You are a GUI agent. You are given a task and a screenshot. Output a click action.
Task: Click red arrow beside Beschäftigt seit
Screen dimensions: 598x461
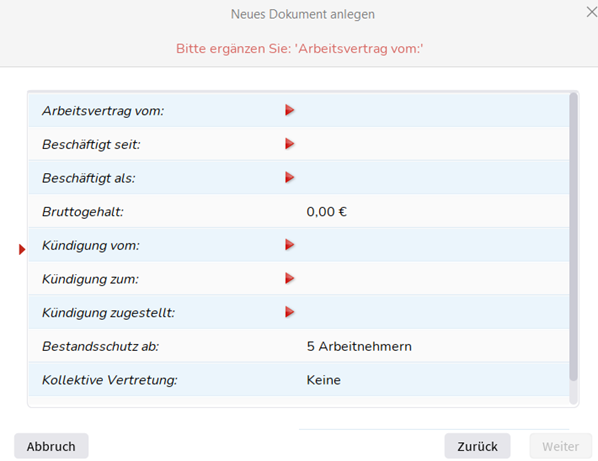coord(289,144)
